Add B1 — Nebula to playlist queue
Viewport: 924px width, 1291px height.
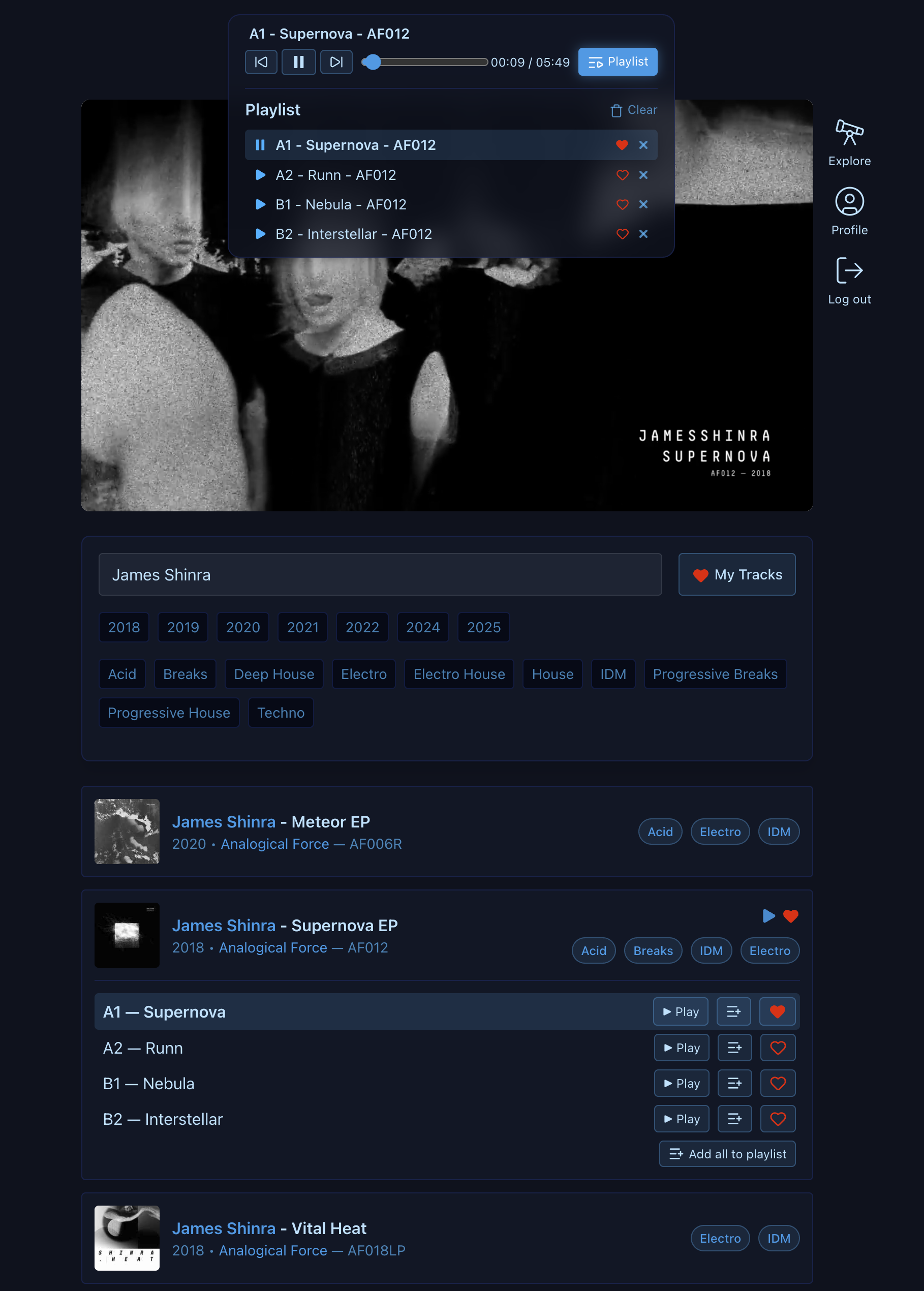pyautogui.click(x=734, y=1083)
